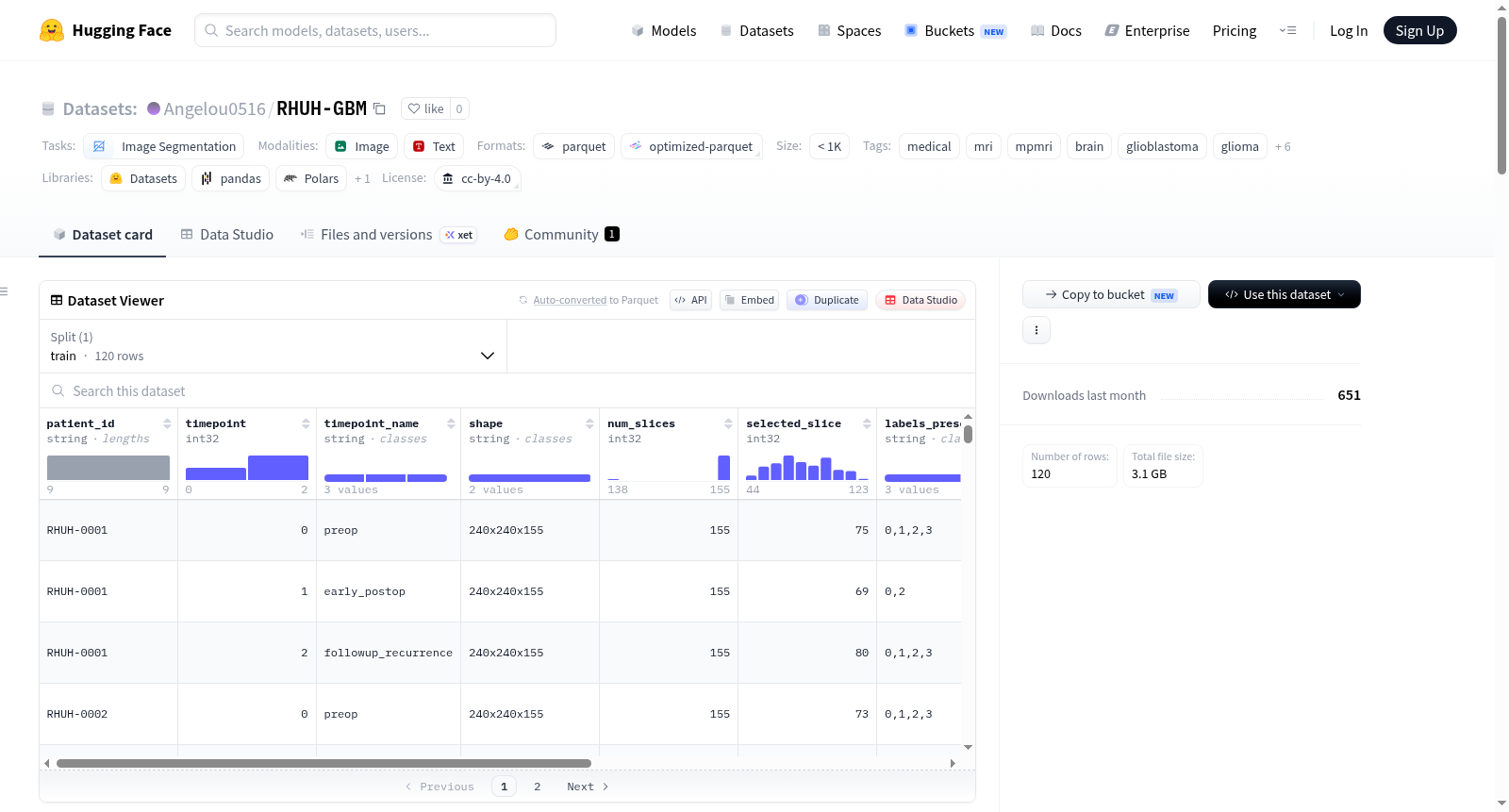Screen dimensions: 1509x812
Task: Open Models in top navigation
Action: (664, 30)
